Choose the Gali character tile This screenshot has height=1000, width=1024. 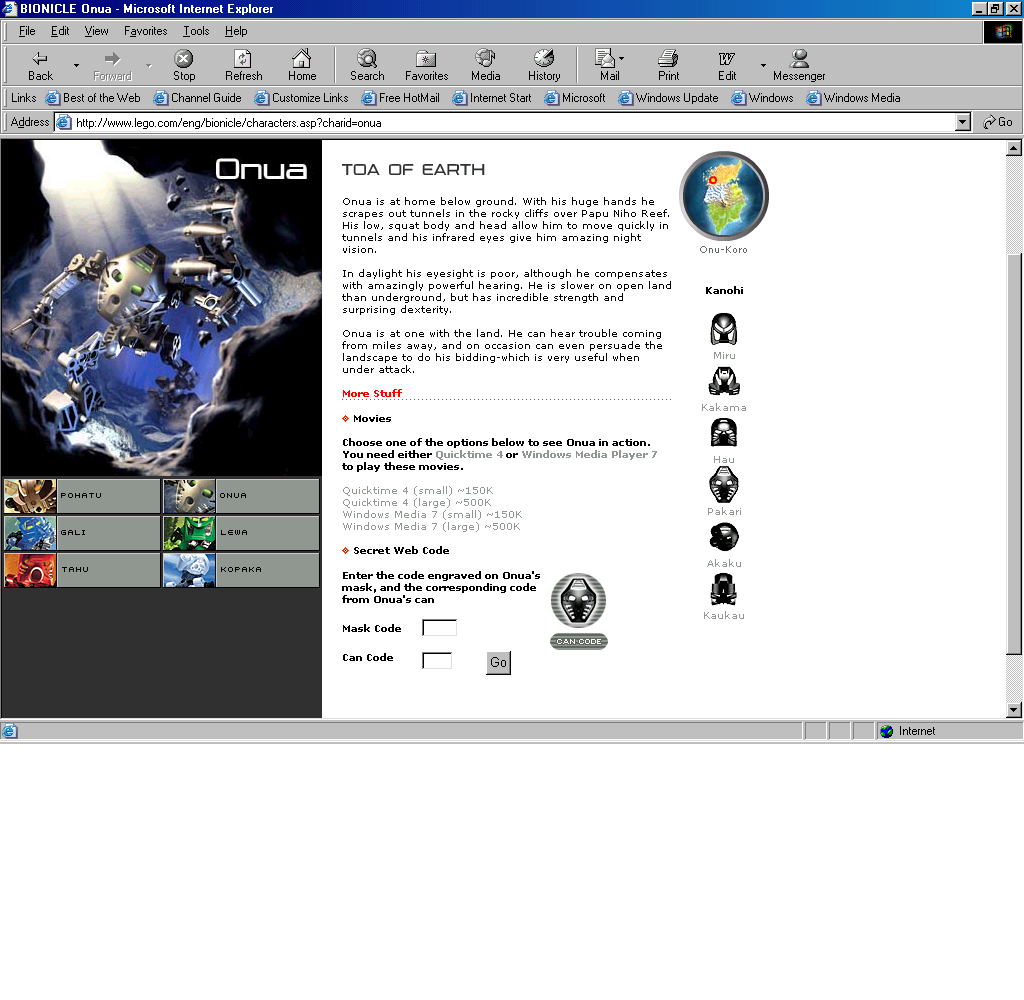point(82,532)
